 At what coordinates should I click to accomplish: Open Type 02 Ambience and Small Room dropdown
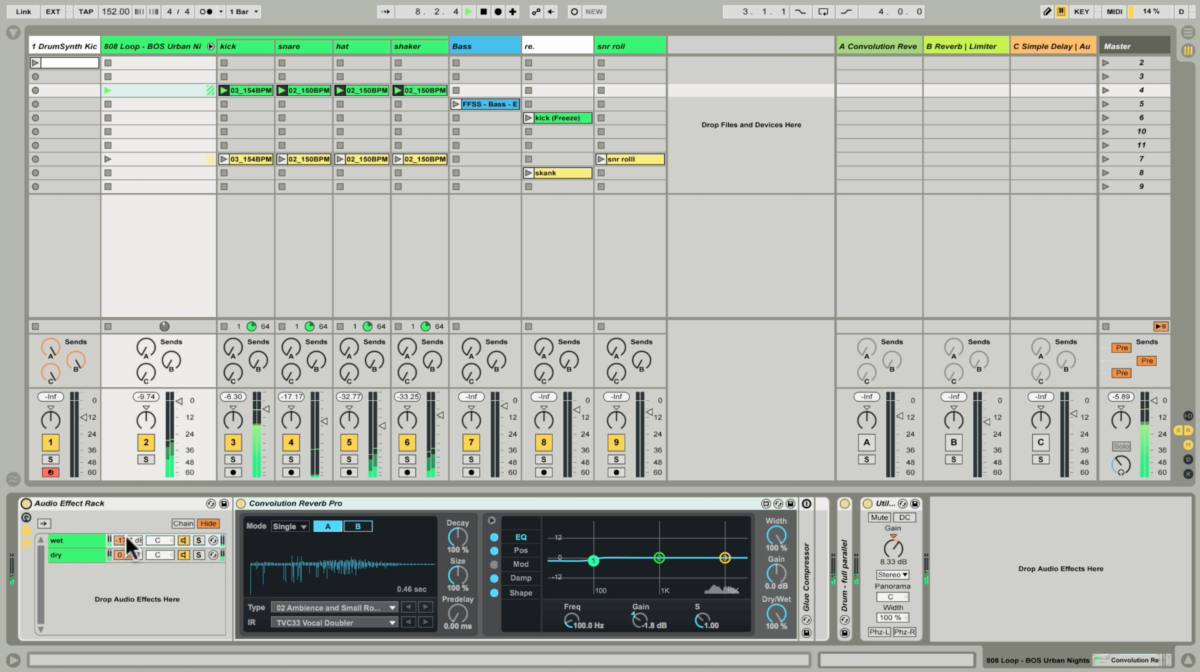336,607
